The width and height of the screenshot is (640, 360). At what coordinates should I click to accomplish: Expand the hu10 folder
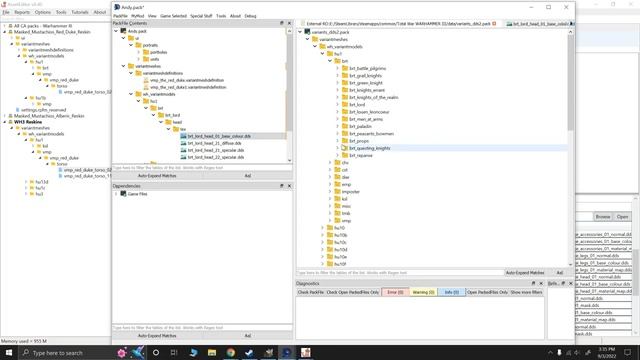322,228
